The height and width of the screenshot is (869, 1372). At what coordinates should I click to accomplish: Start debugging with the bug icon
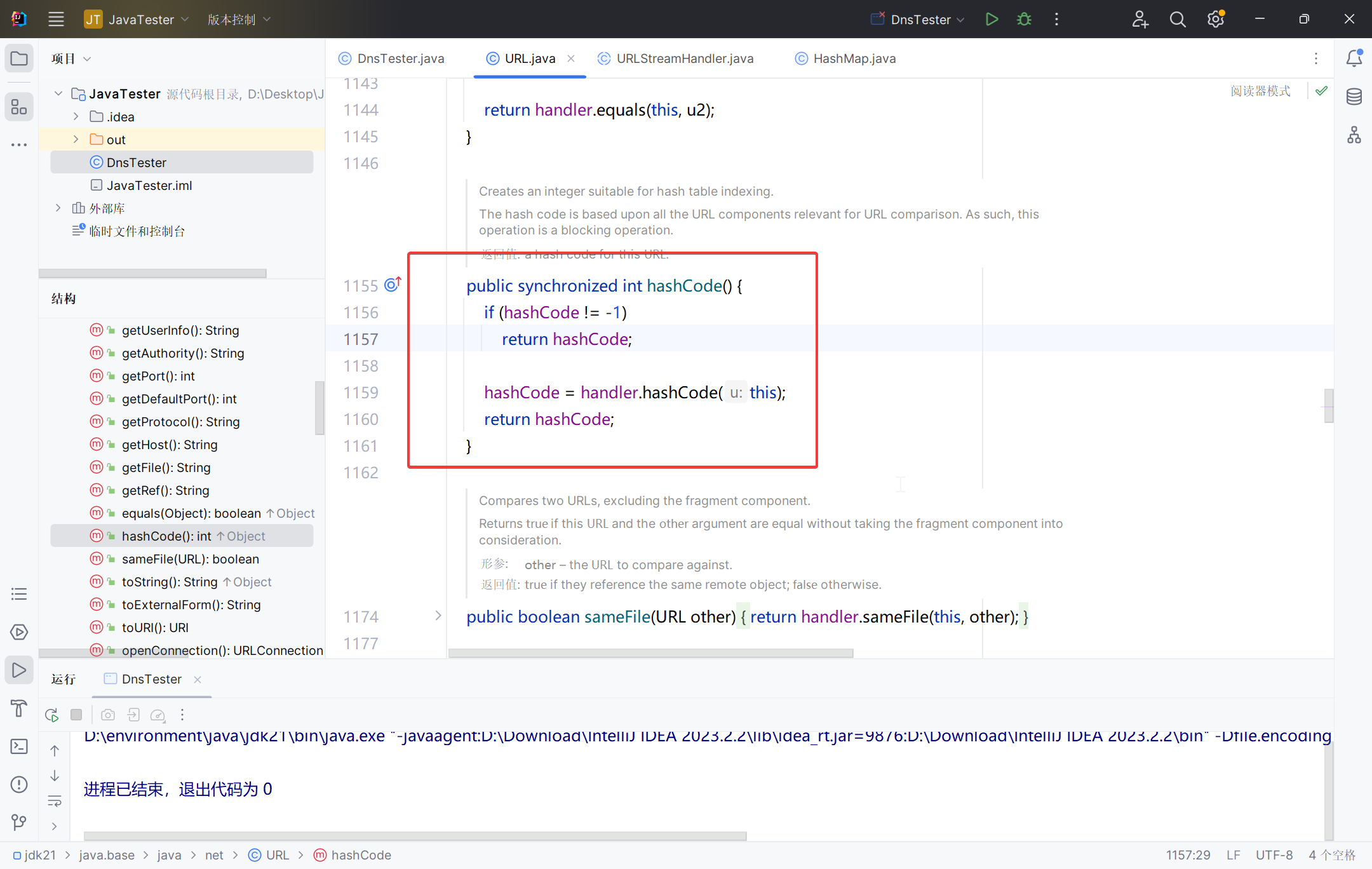1024,19
